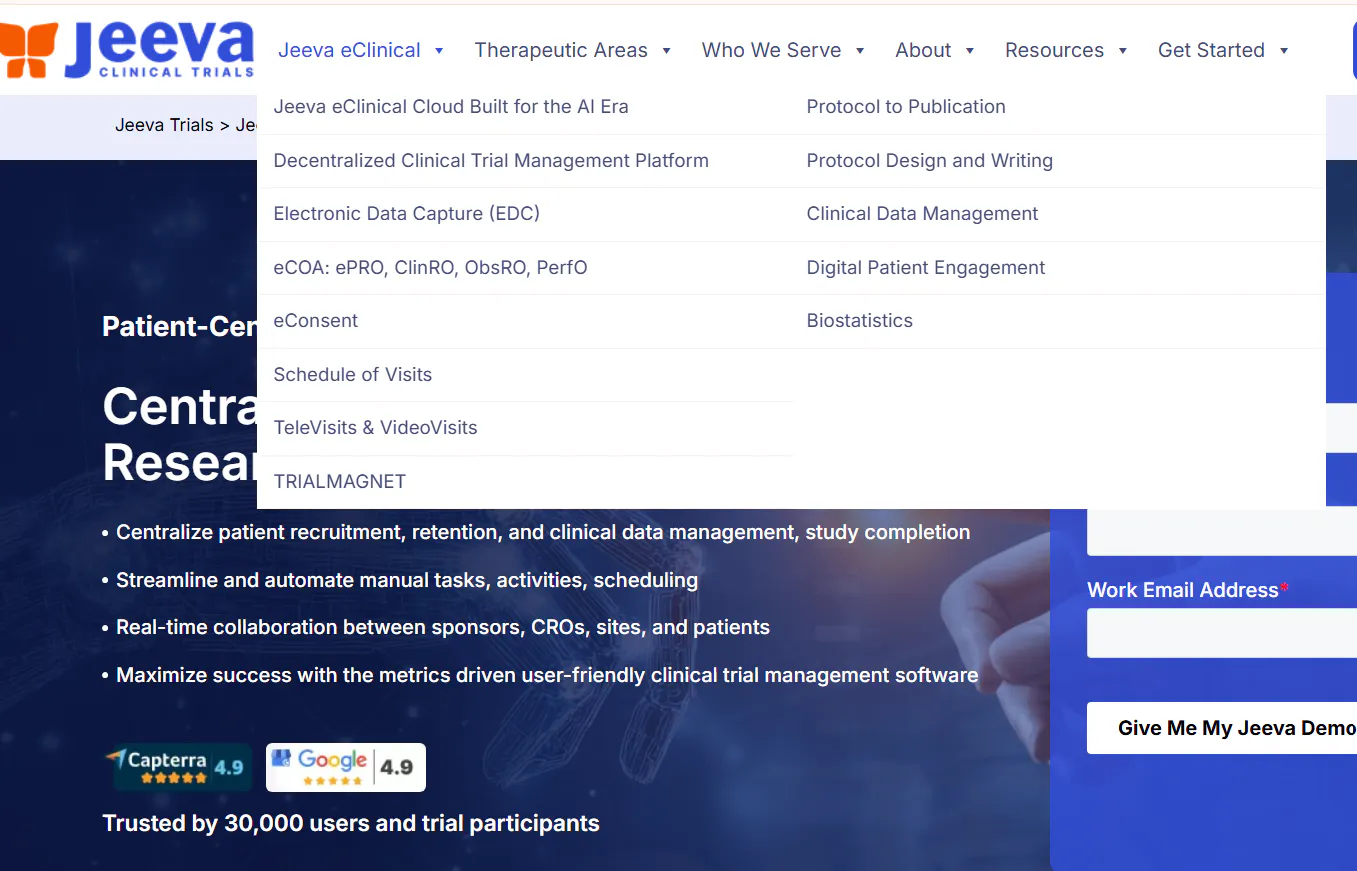The height and width of the screenshot is (871, 1357).
Task: Open the Get Started menu
Action: coord(1211,50)
